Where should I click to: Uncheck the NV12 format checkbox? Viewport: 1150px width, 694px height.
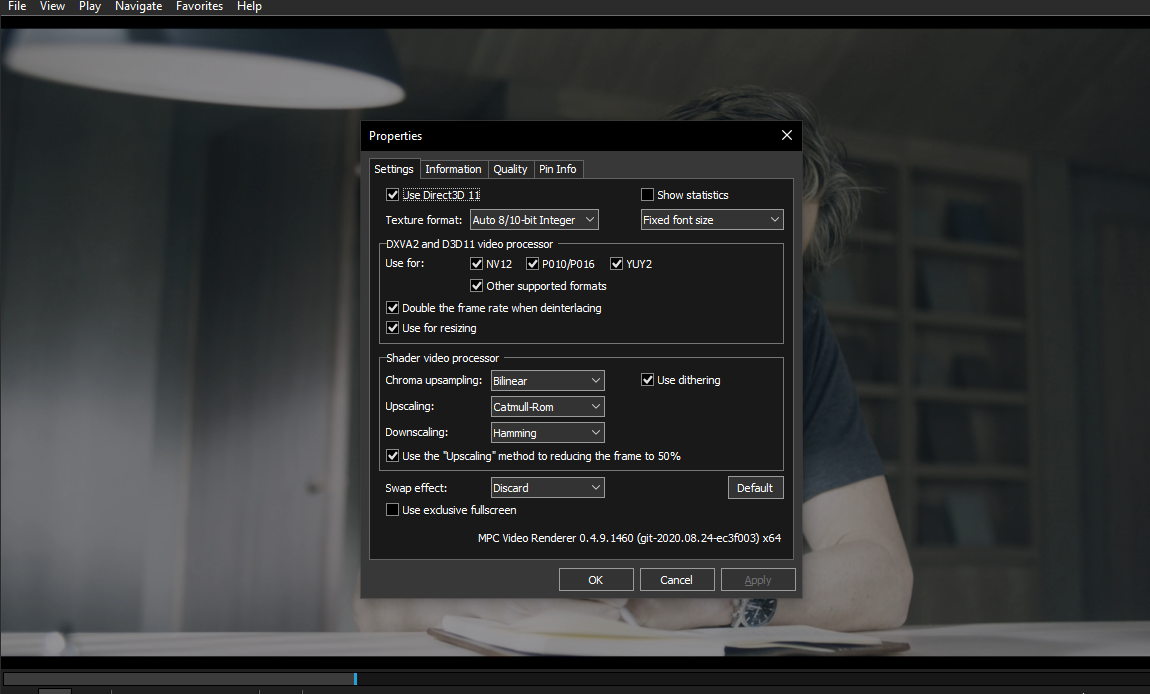(x=477, y=263)
